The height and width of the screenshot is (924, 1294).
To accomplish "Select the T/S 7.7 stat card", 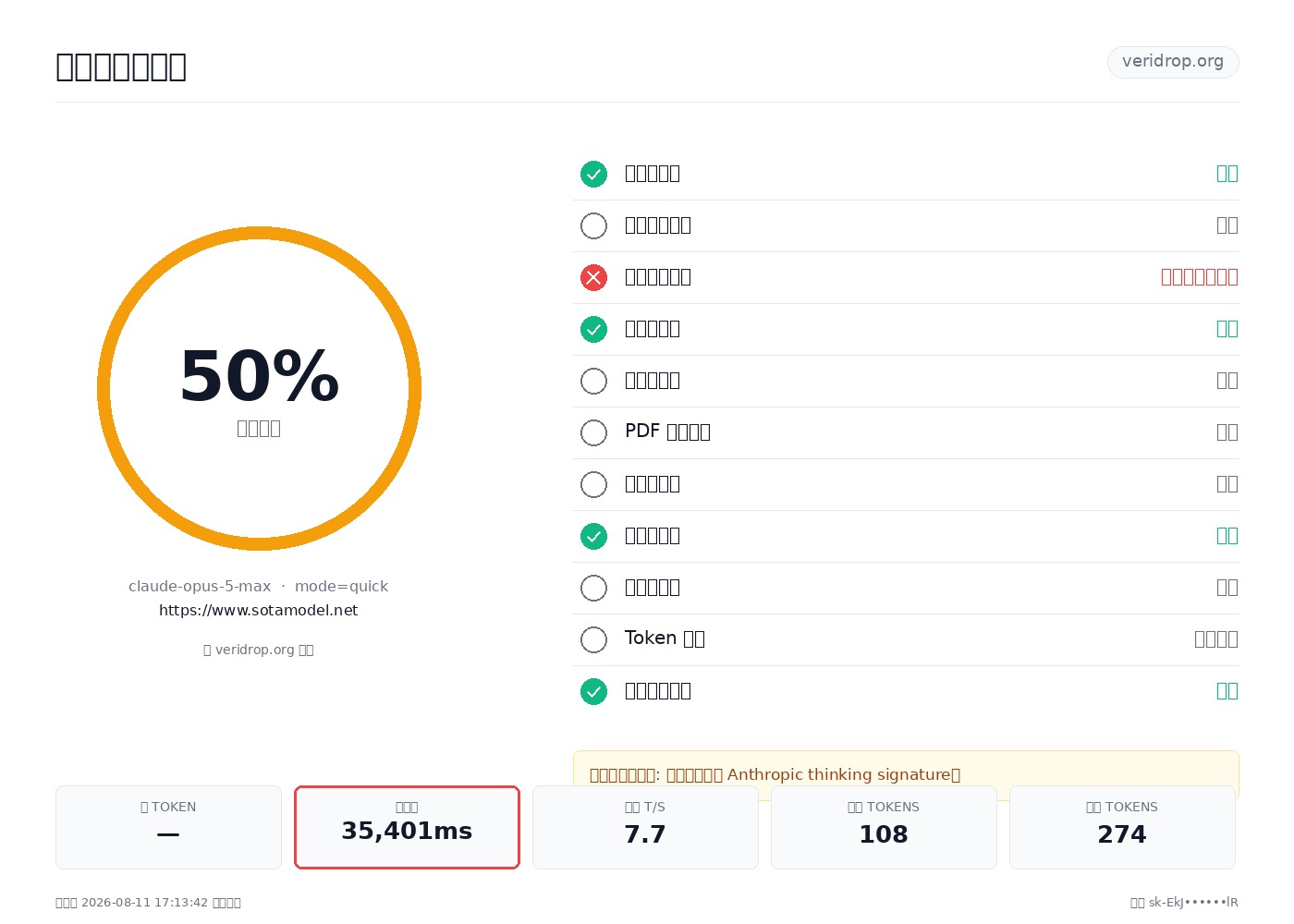I will 645,827.
